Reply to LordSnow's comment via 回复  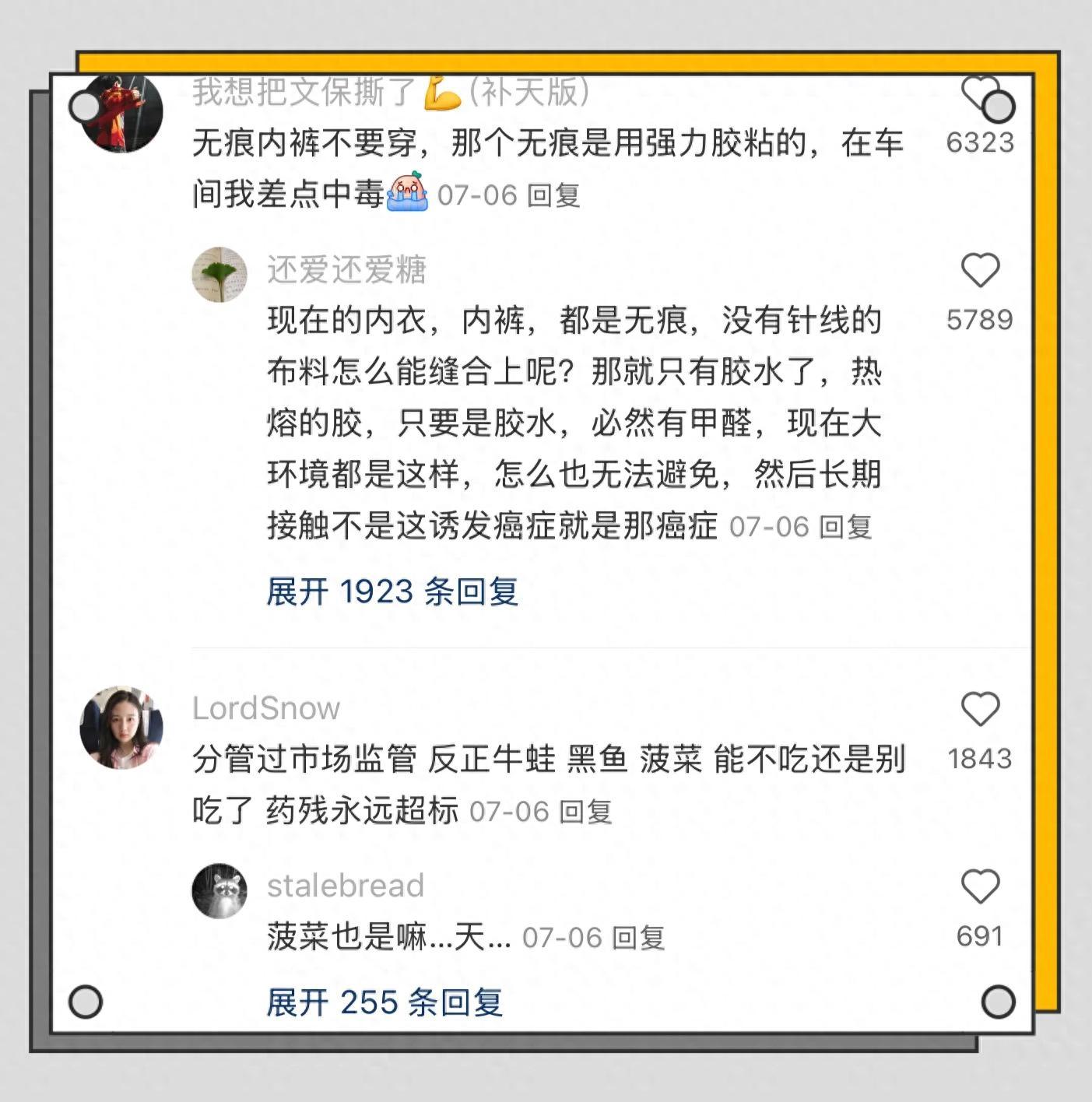coord(585,812)
